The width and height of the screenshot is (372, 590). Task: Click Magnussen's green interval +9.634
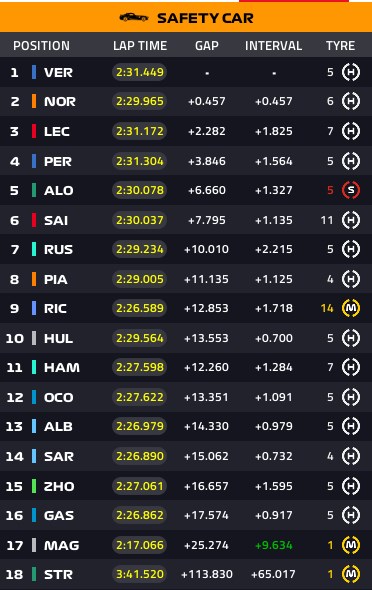pyautogui.click(x=274, y=545)
